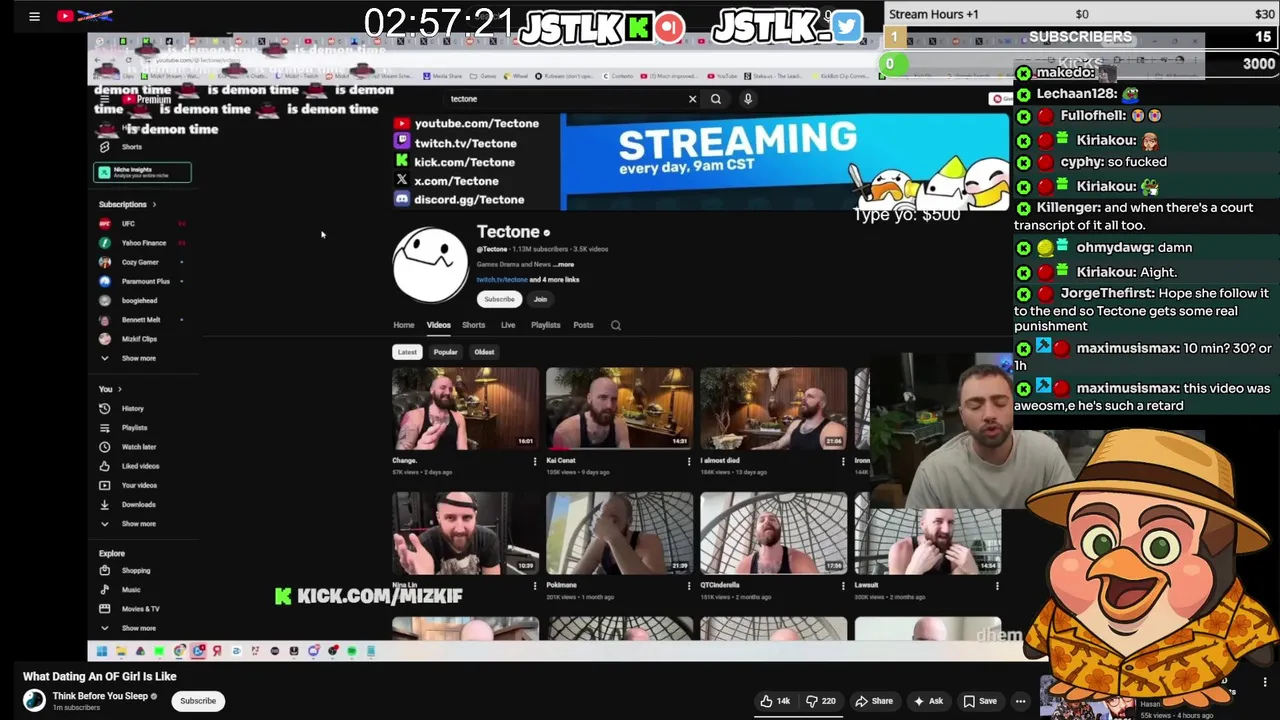Open Movies & TV under Explore
Screen dimensions: 1280x720
tap(140, 609)
